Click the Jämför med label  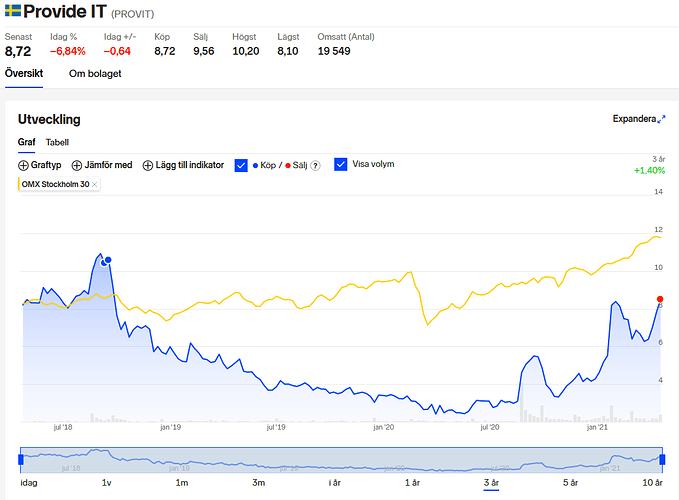click(108, 165)
